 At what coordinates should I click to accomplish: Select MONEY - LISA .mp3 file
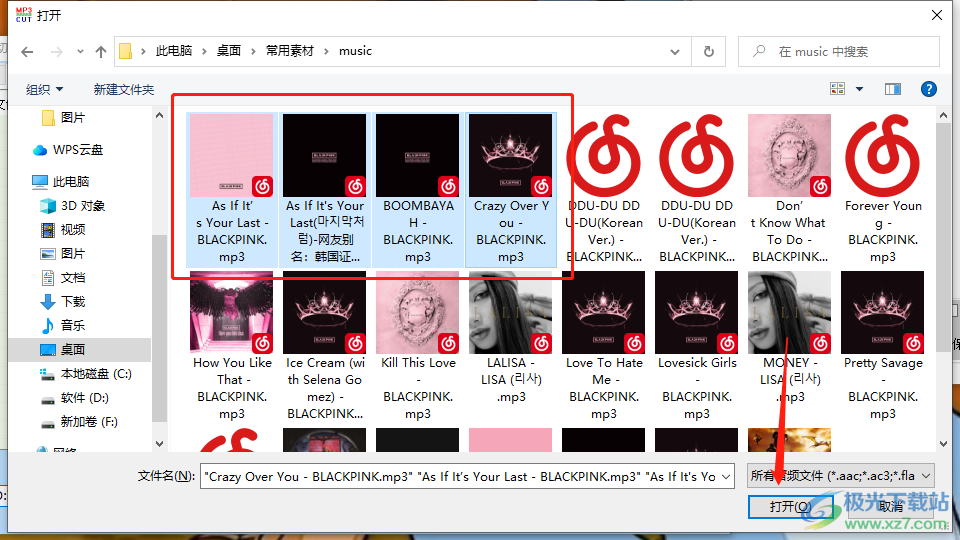790,338
